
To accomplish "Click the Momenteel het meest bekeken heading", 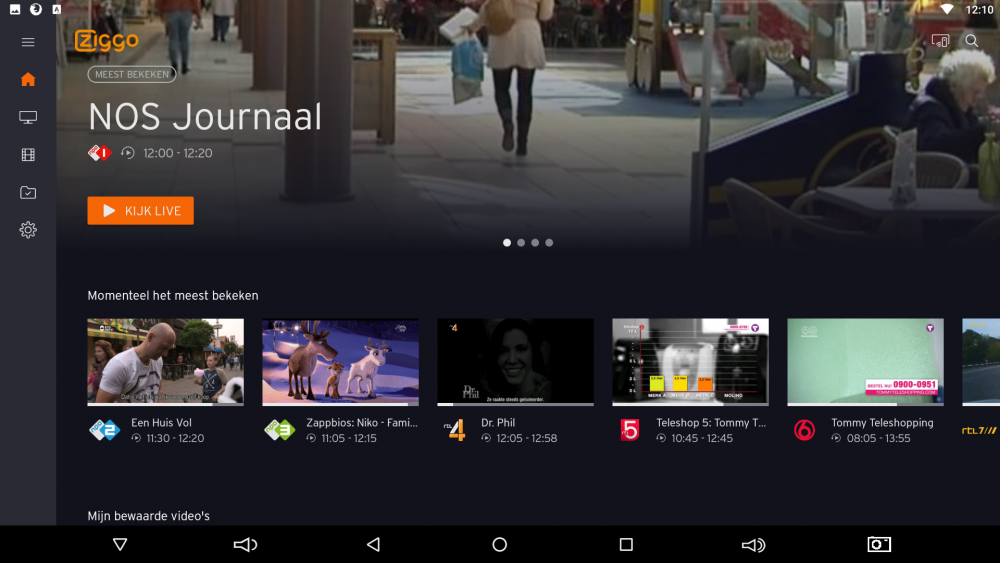I will (x=173, y=296).
